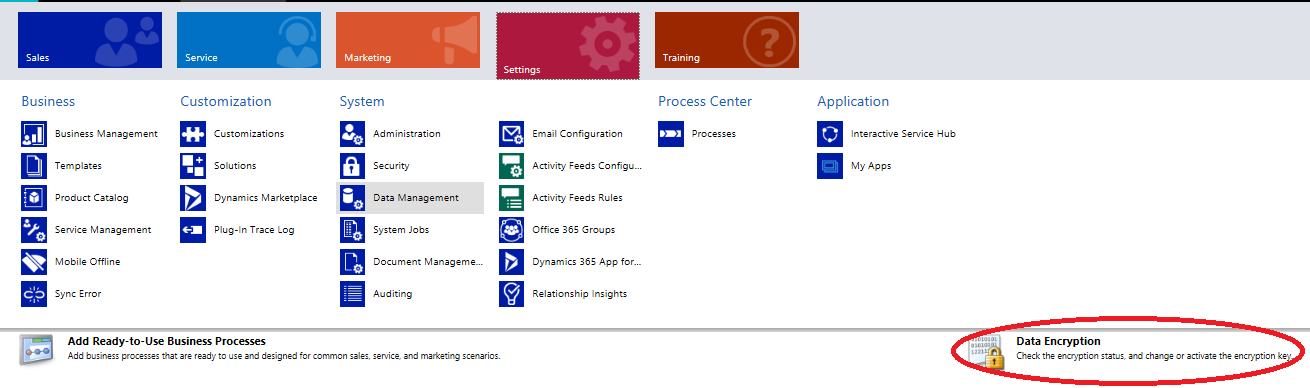Click the My Apps icon

pyautogui.click(x=830, y=166)
